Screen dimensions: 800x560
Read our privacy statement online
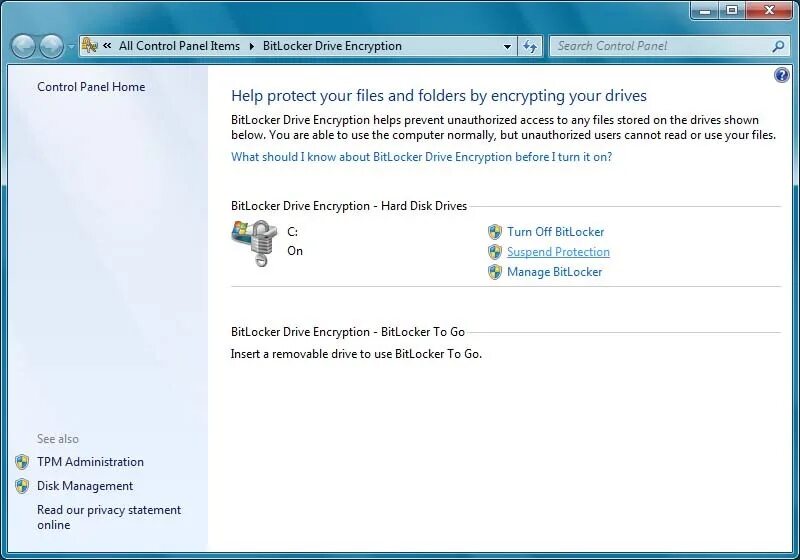click(109, 517)
